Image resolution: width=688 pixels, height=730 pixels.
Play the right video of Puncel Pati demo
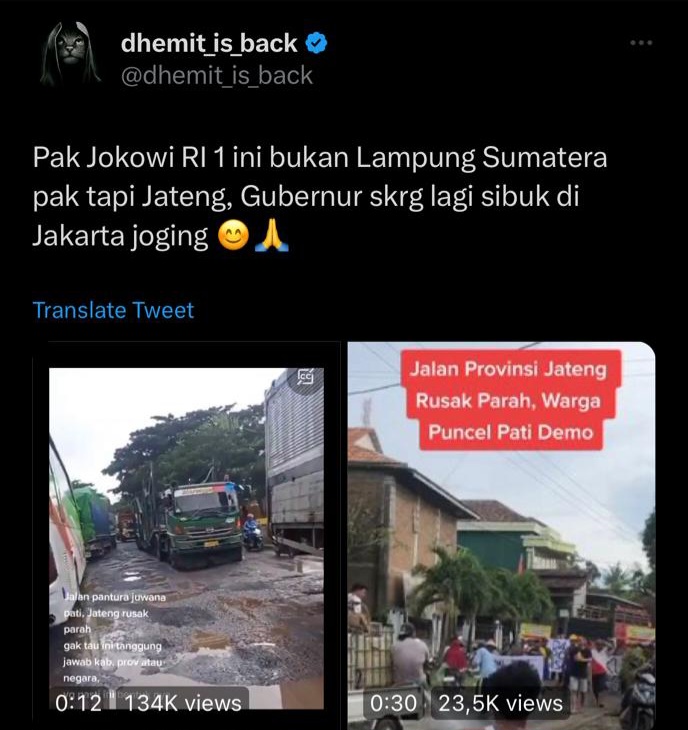pos(501,535)
